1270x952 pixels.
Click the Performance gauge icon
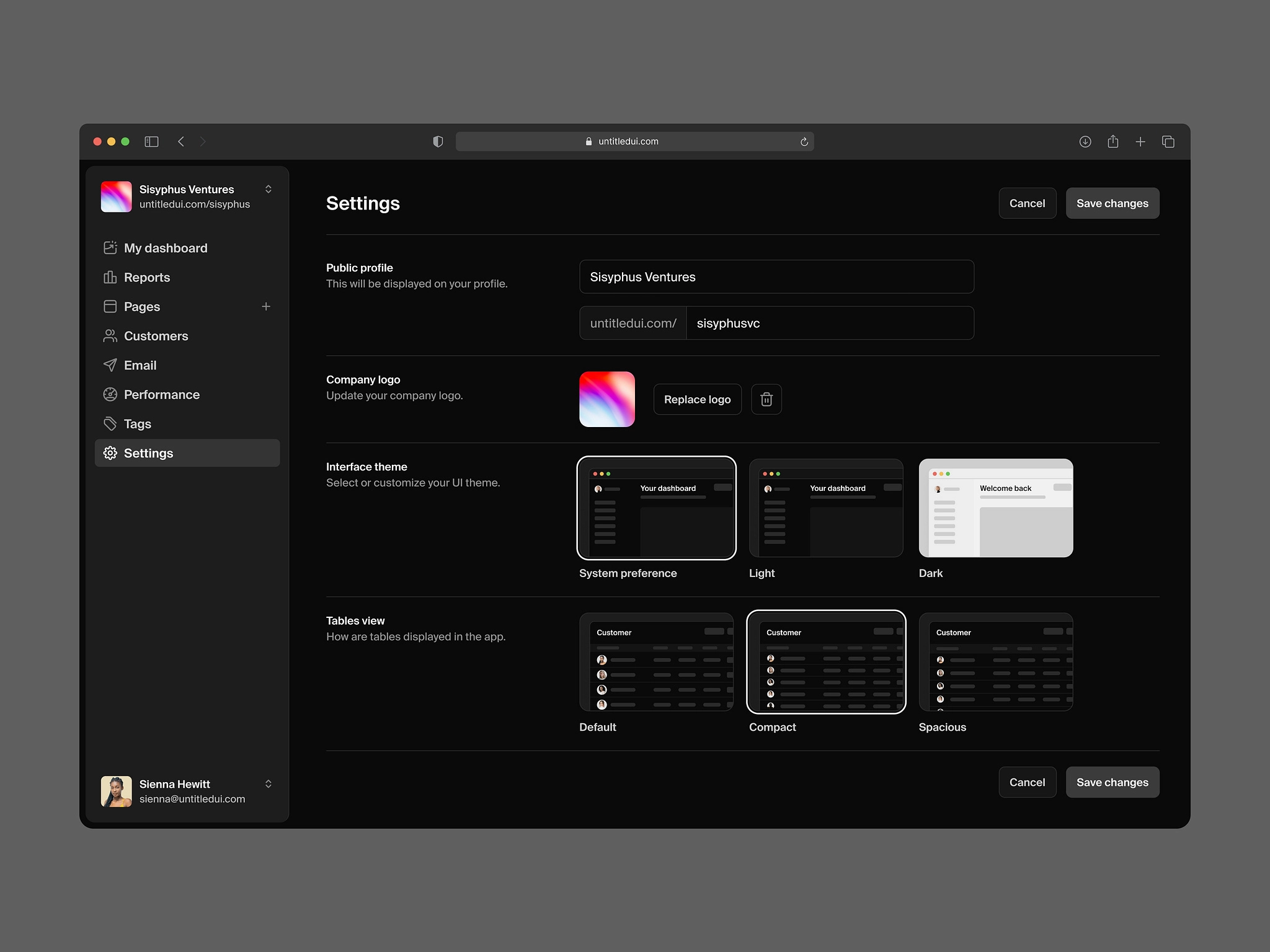pos(110,394)
